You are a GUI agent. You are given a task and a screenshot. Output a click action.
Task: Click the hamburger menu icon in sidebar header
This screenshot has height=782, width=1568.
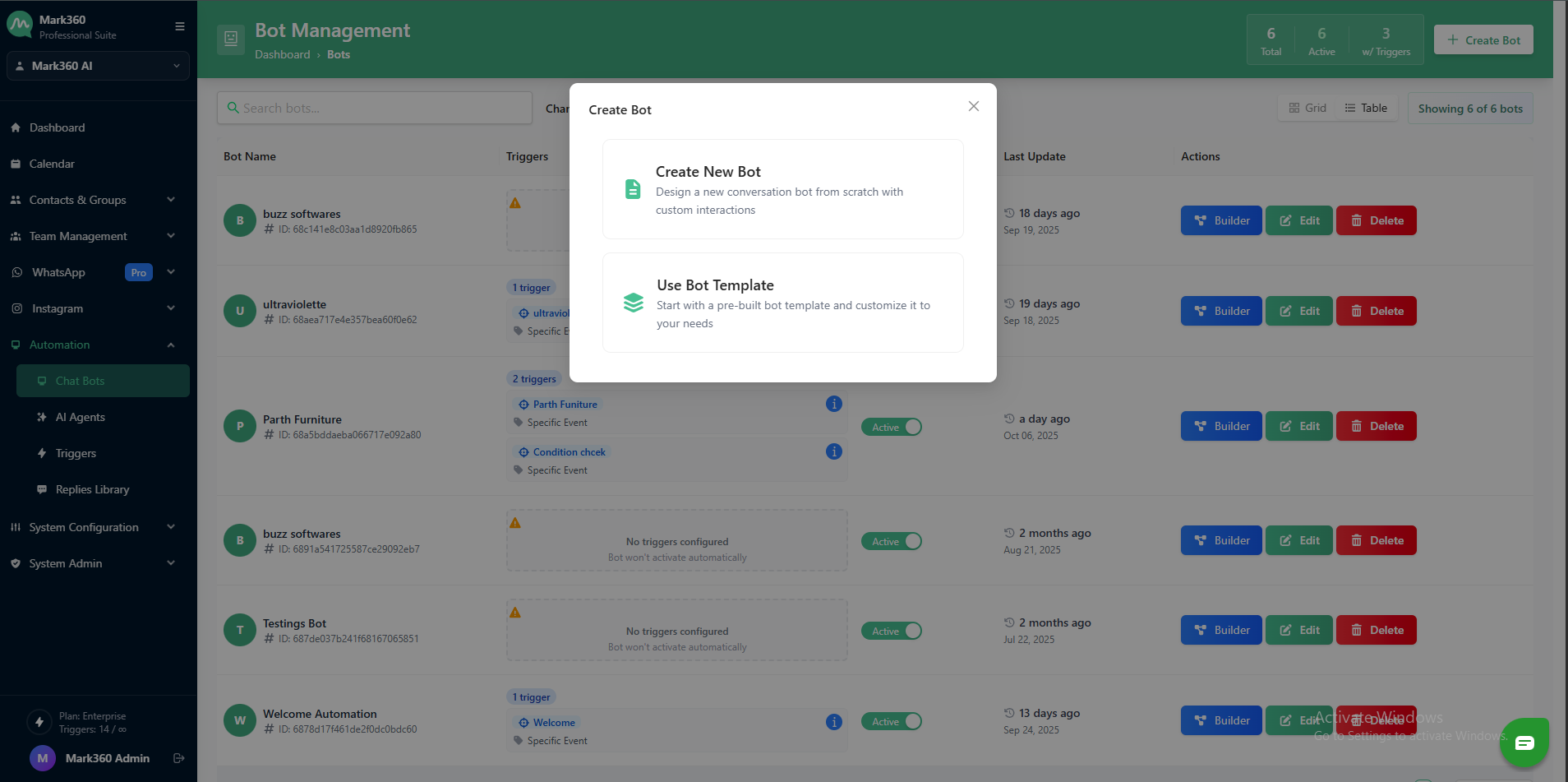click(179, 26)
